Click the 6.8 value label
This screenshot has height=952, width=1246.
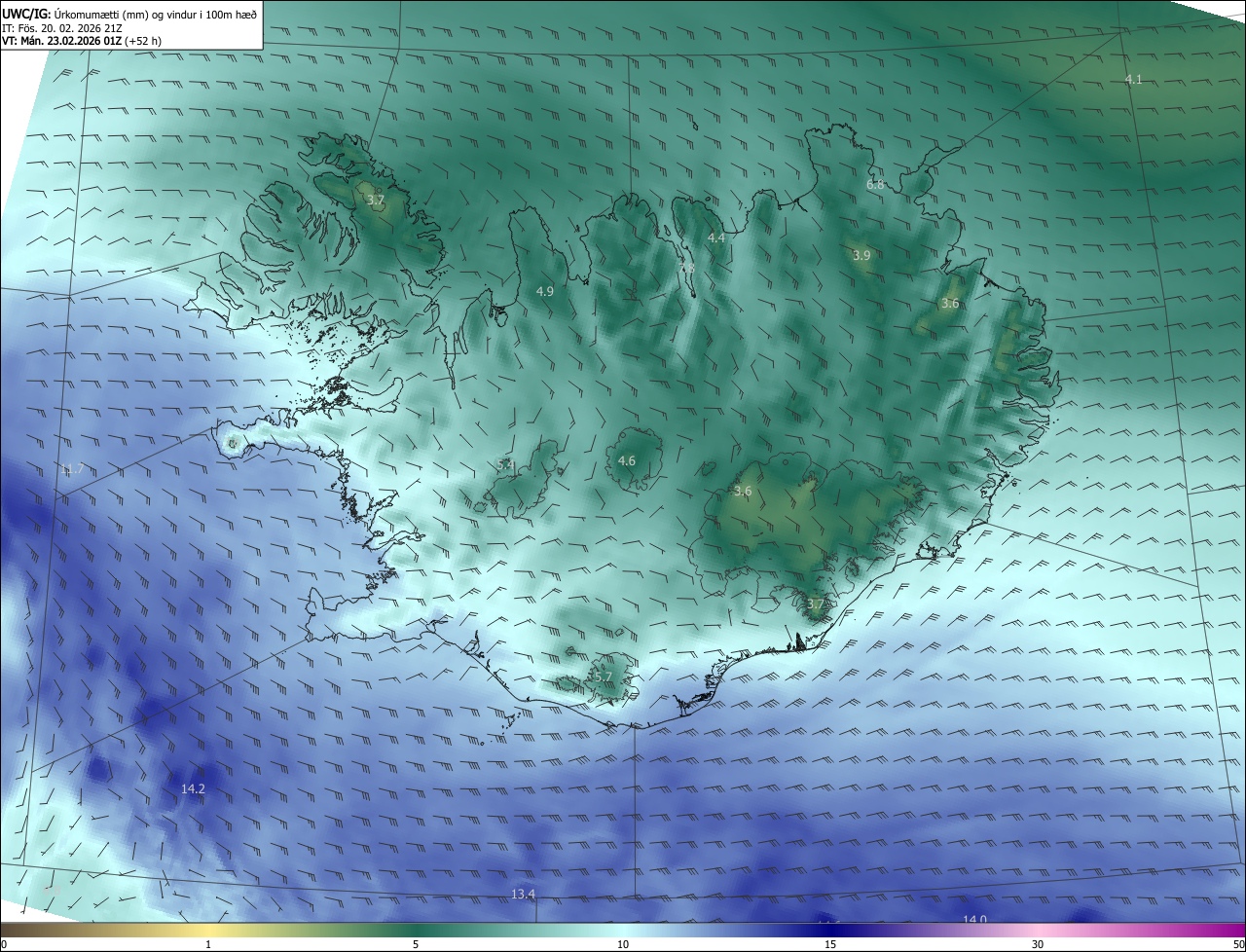click(x=875, y=184)
